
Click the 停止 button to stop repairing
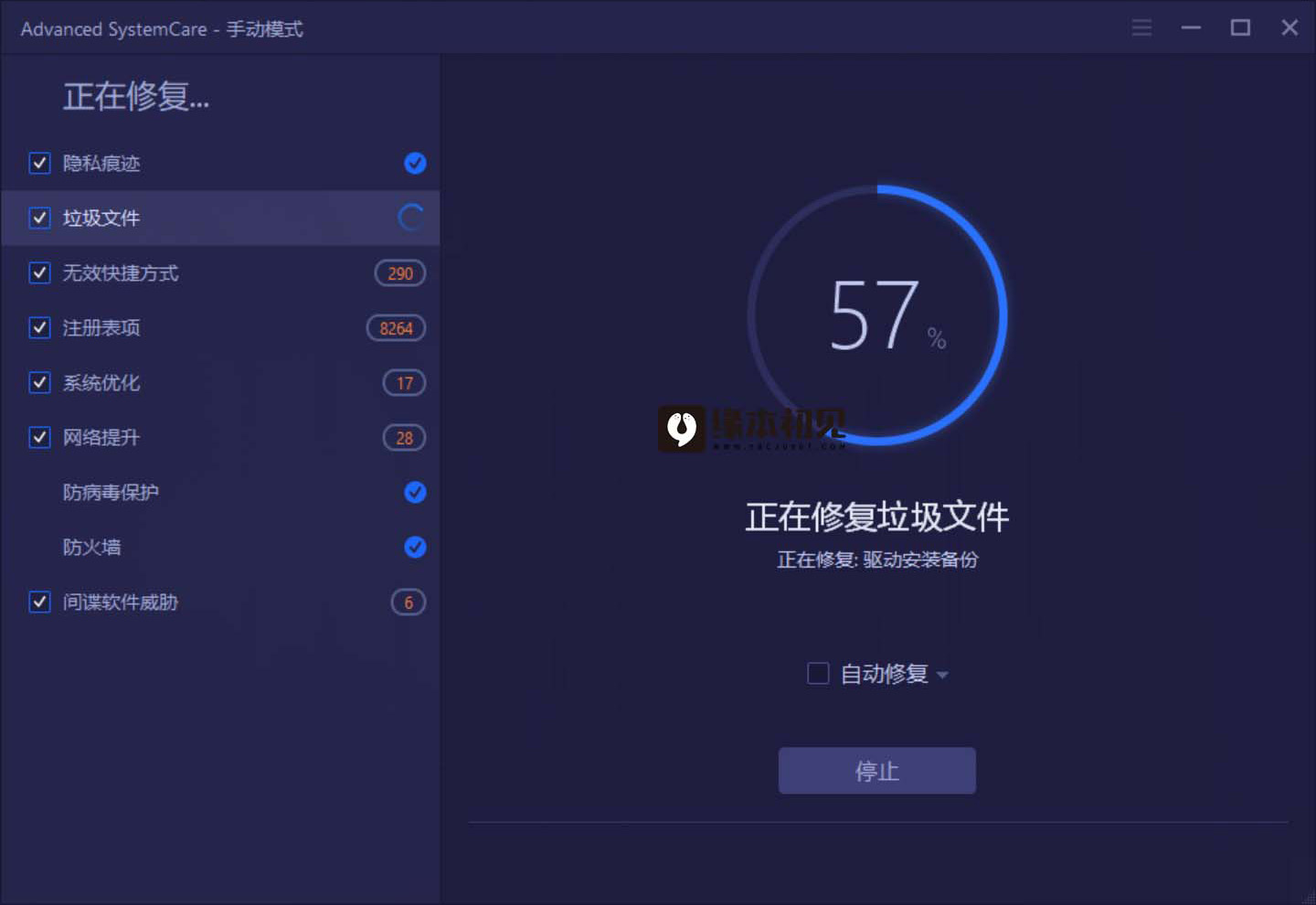[877, 771]
